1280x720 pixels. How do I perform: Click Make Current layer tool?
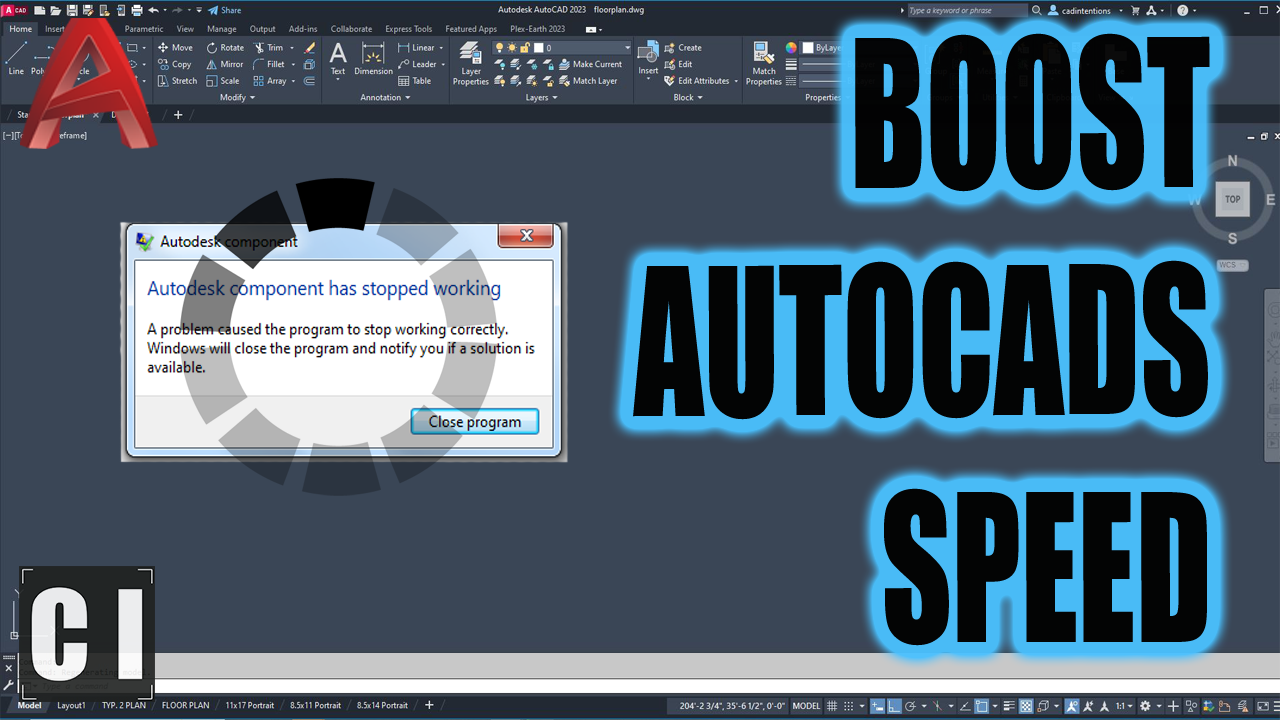point(589,64)
